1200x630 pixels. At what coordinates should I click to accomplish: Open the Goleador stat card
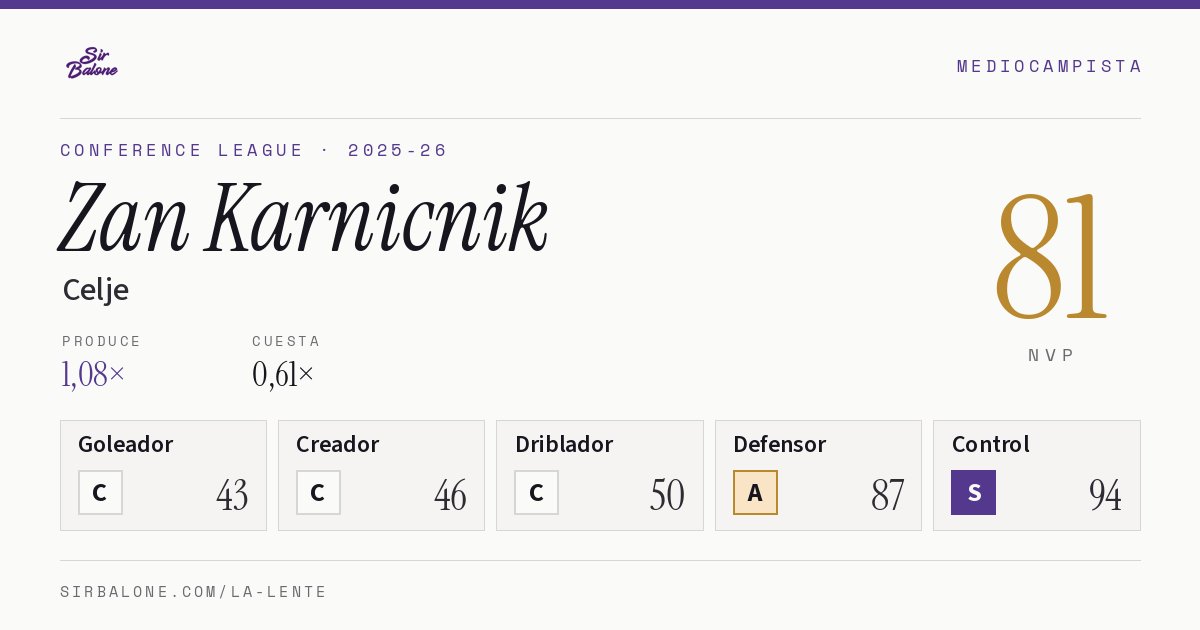[163, 475]
